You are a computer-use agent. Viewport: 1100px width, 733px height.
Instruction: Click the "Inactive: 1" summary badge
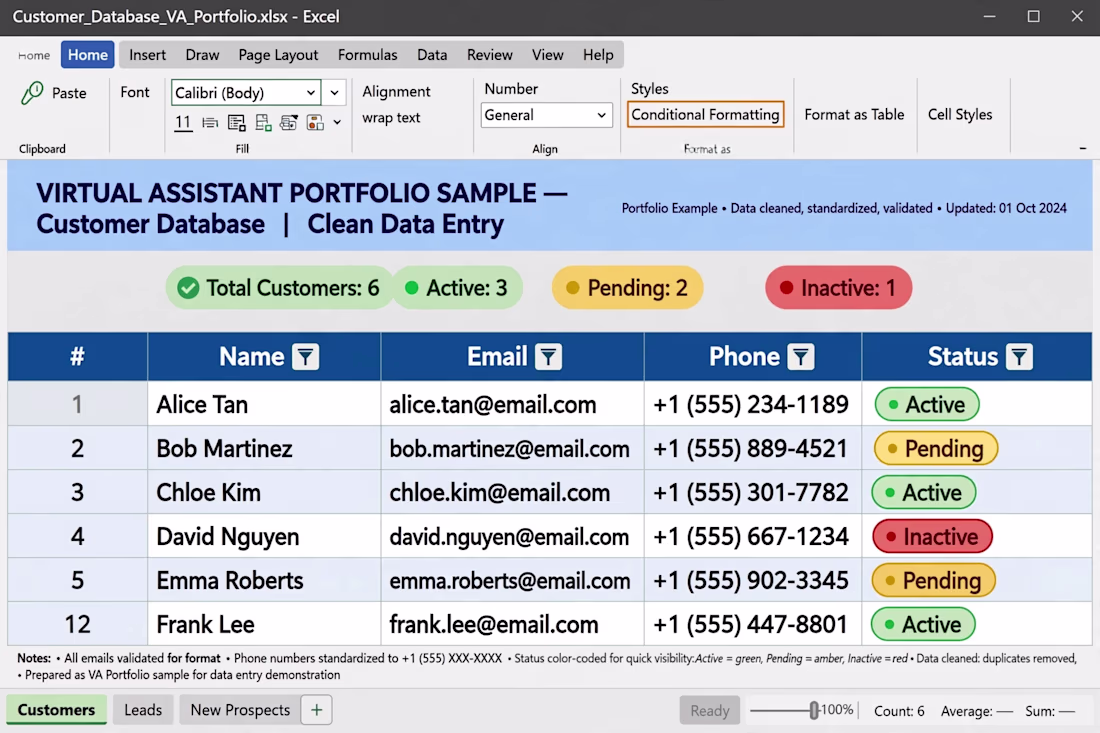coord(838,288)
